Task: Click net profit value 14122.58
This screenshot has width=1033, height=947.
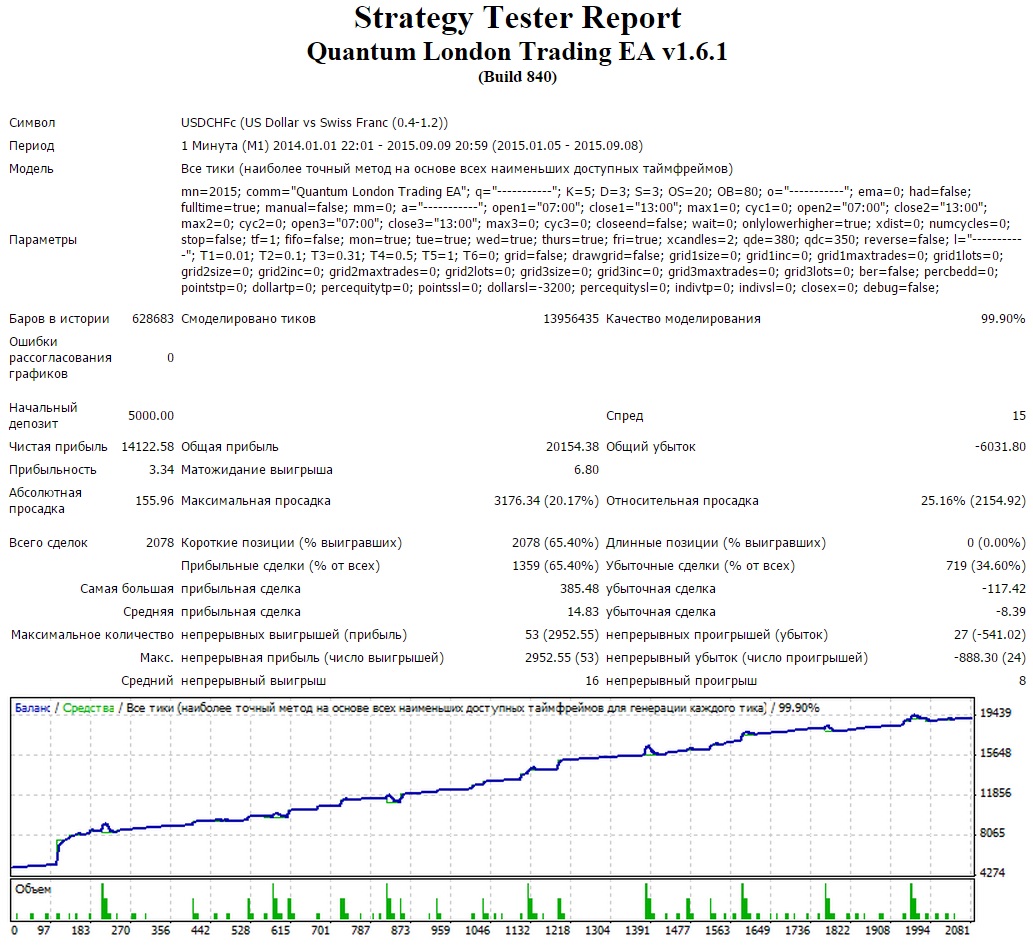Action: click(148, 447)
